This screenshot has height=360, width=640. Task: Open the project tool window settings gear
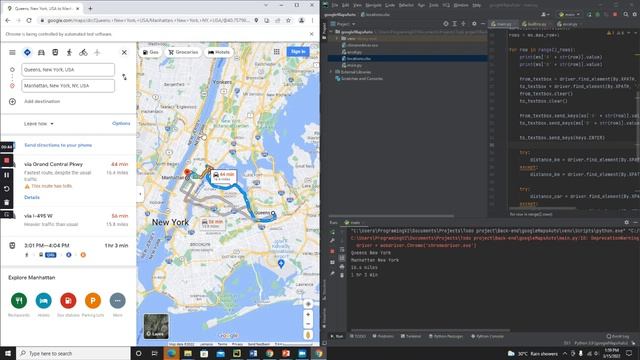[474, 24]
